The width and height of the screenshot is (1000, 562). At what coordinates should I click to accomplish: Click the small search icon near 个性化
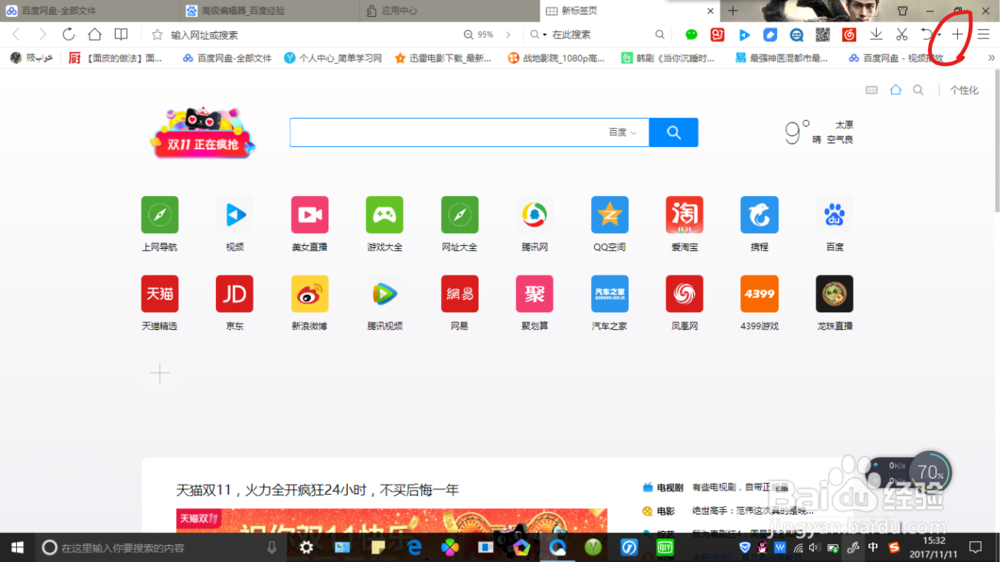pos(918,90)
